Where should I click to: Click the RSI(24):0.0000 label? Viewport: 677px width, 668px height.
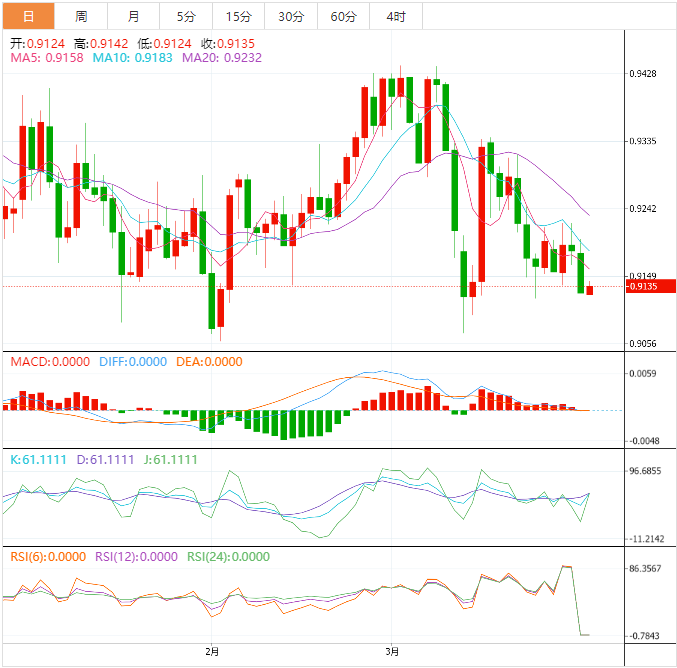pyautogui.click(x=228, y=557)
